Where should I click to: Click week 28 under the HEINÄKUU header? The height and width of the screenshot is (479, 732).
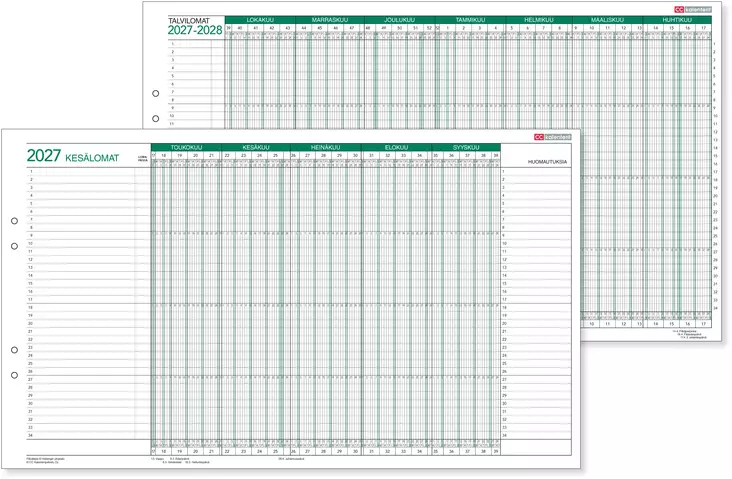tap(324, 155)
